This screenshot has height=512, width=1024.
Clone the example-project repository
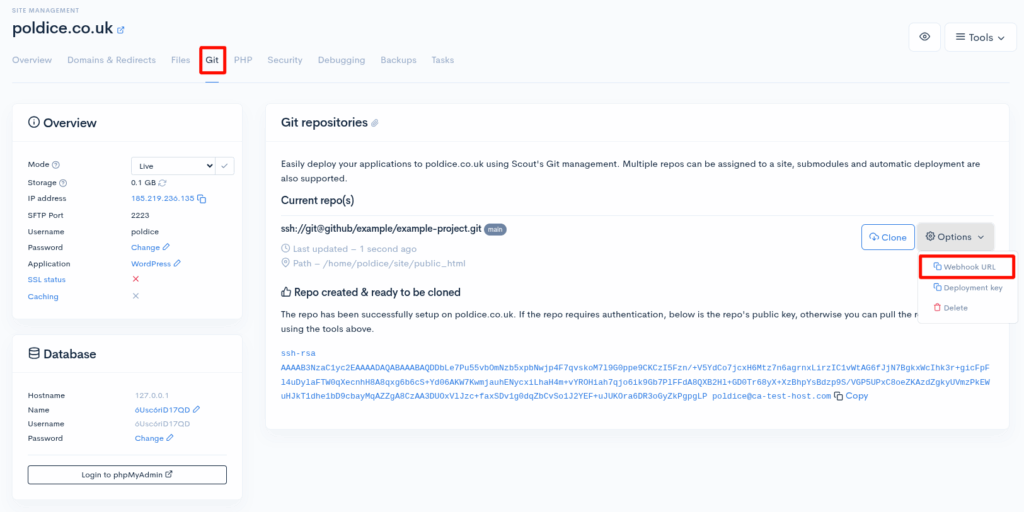[888, 237]
